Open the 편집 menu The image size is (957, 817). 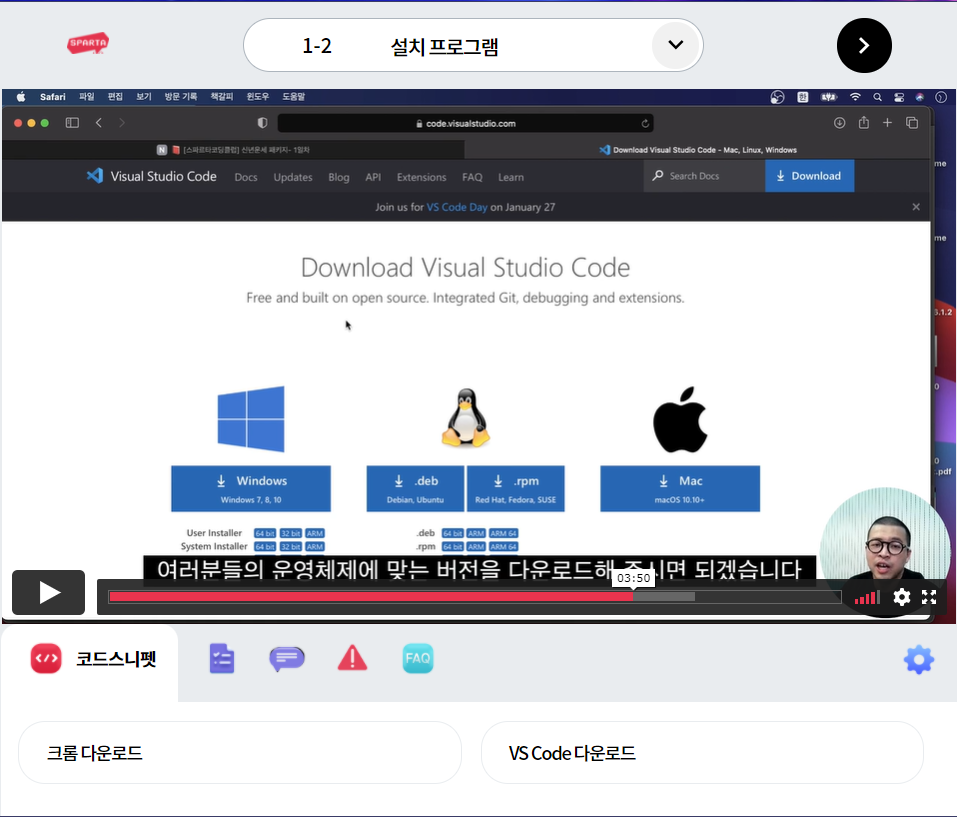pyautogui.click(x=115, y=96)
